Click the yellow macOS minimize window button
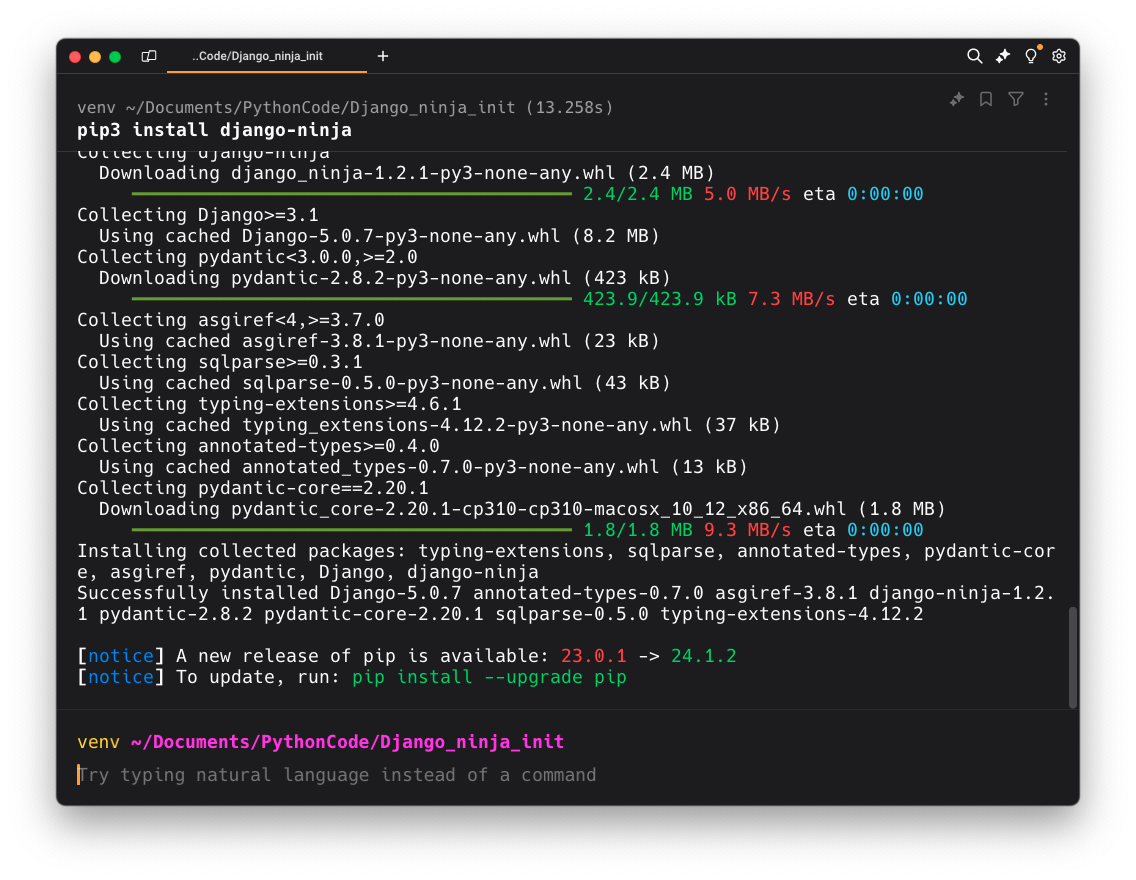This screenshot has height=880, width=1136. 95,57
